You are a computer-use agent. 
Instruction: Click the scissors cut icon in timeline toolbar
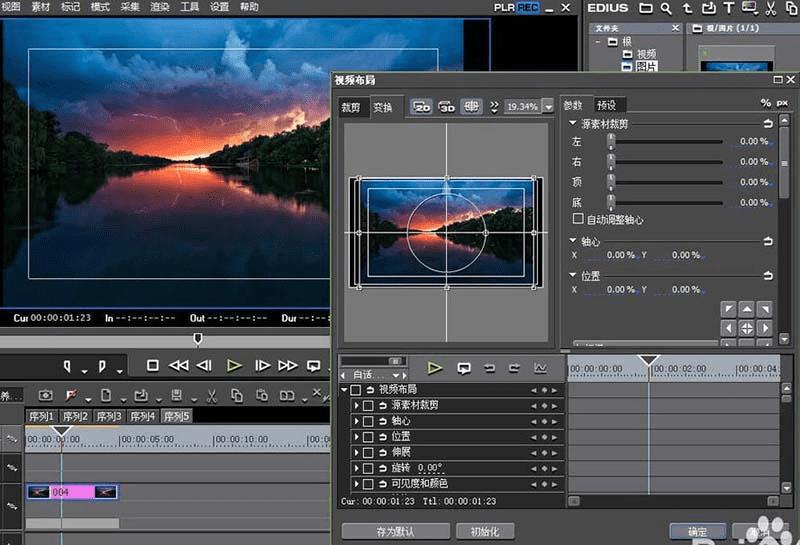pos(211,395)
